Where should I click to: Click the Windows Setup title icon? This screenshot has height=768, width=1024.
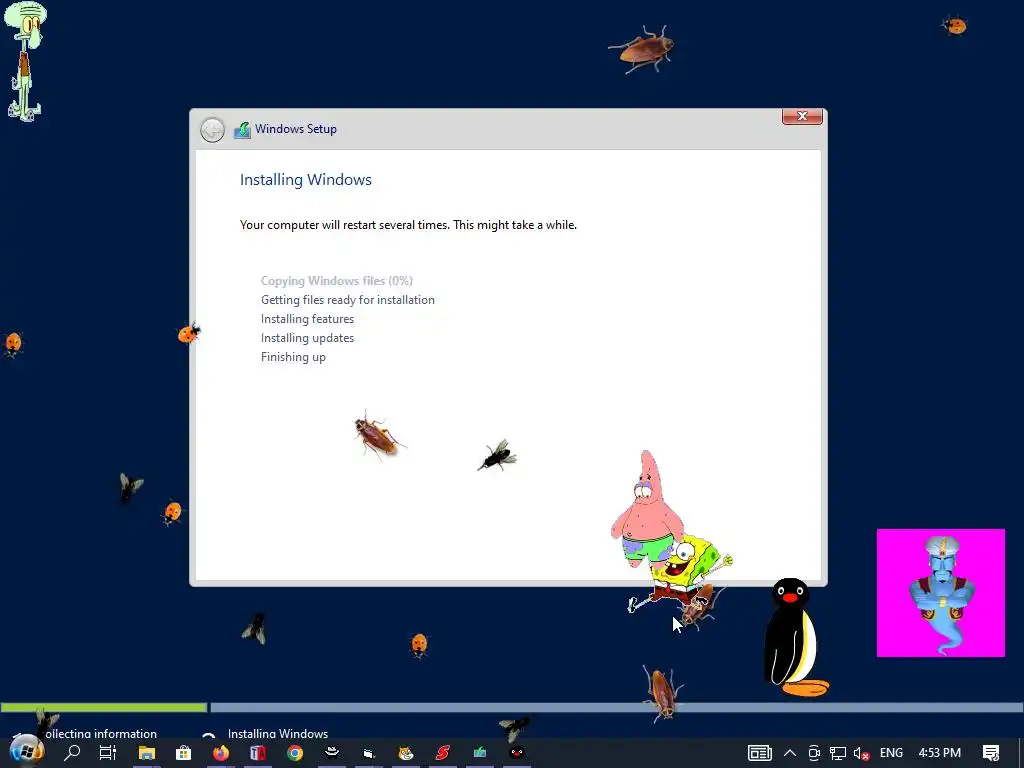pyautogui.click(x=242, y=130)
